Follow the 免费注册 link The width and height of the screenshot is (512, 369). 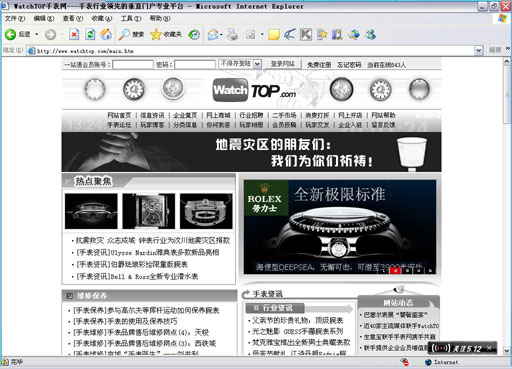tap(319, 65)
